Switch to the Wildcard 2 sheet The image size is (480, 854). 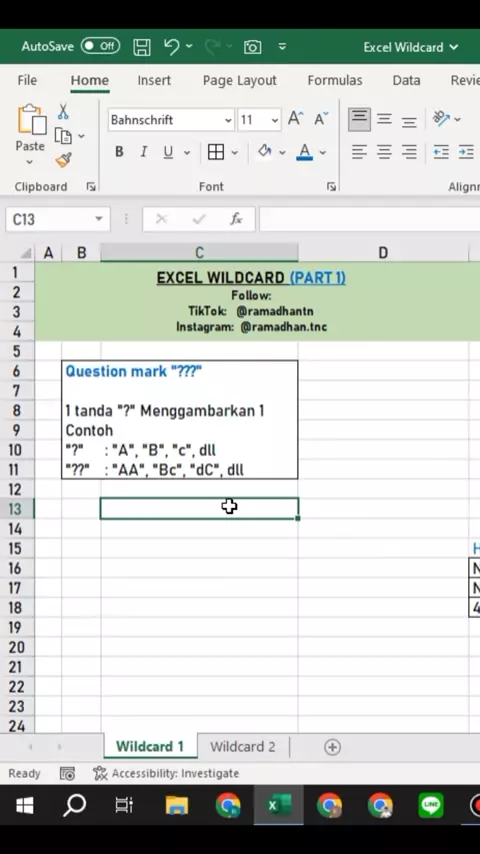pos(242,746)
